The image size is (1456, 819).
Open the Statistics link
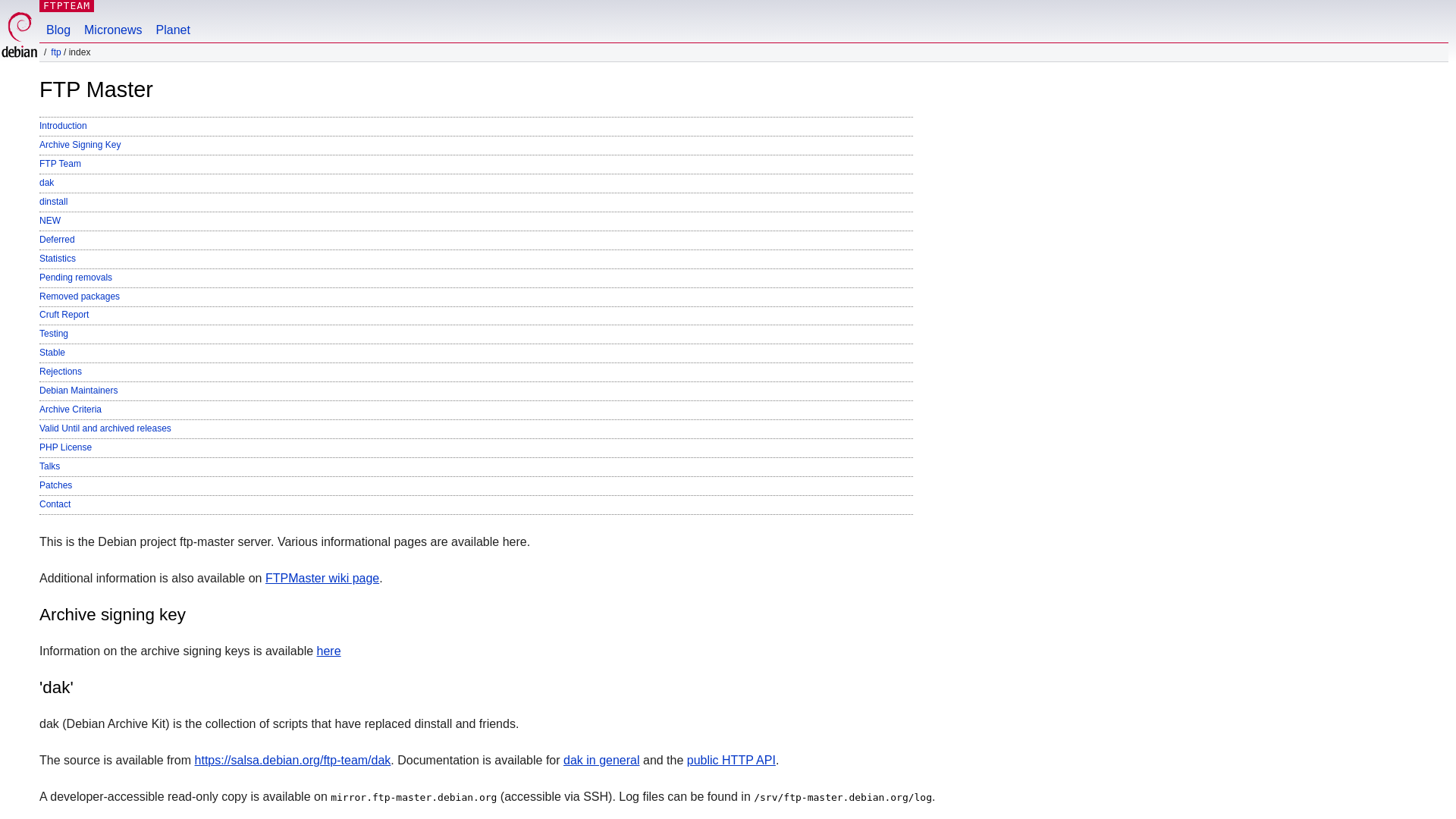58,259
